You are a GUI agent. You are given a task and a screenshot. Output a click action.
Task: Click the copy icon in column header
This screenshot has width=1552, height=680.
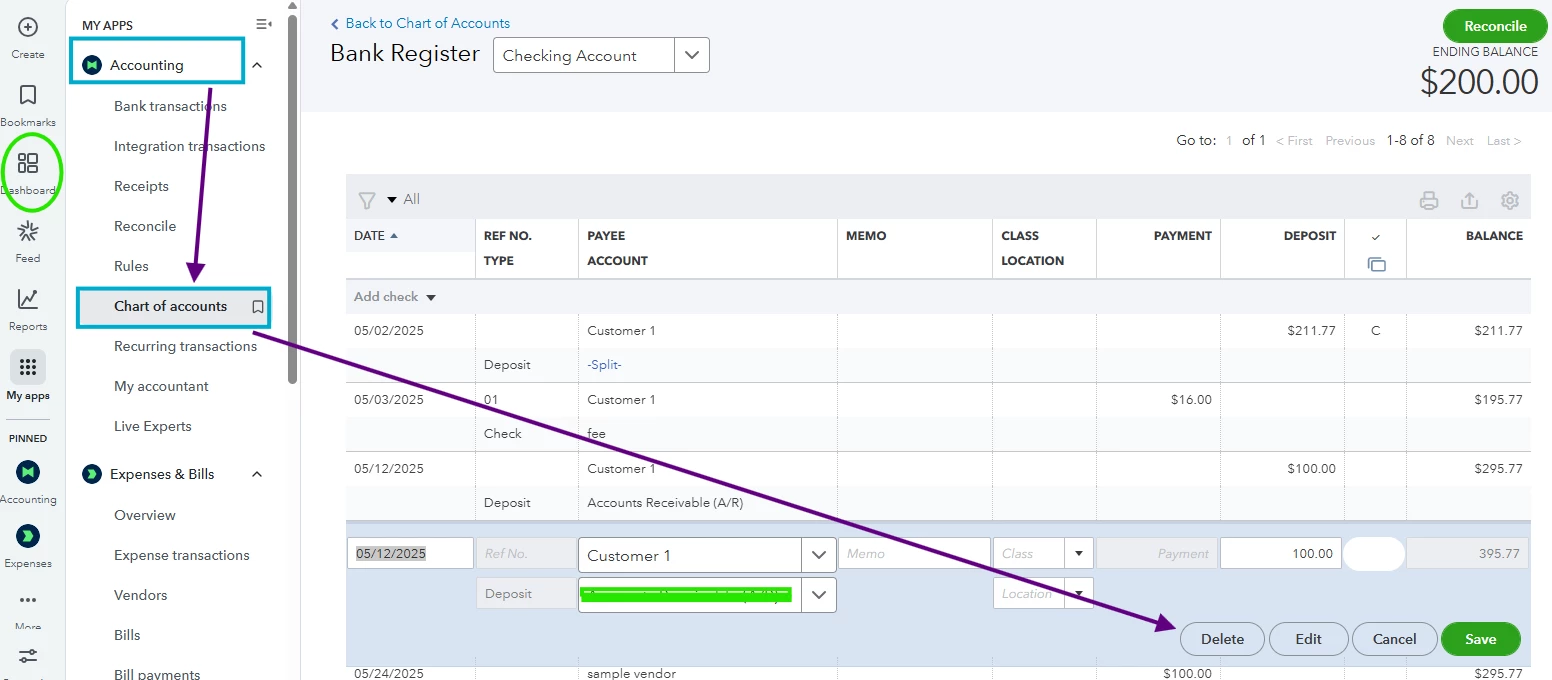click(1376, 265)
